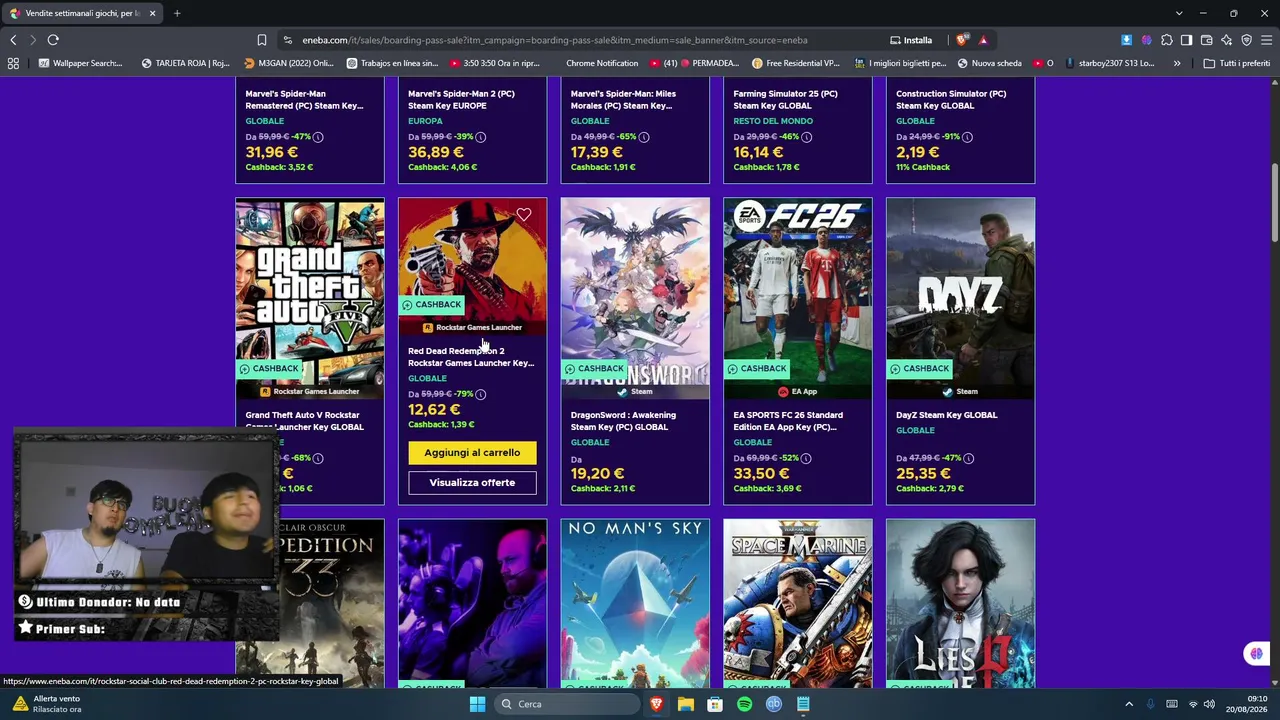Click the Windows taskbar Cerca search box
1280x720 pixels.
coord(568,704)
